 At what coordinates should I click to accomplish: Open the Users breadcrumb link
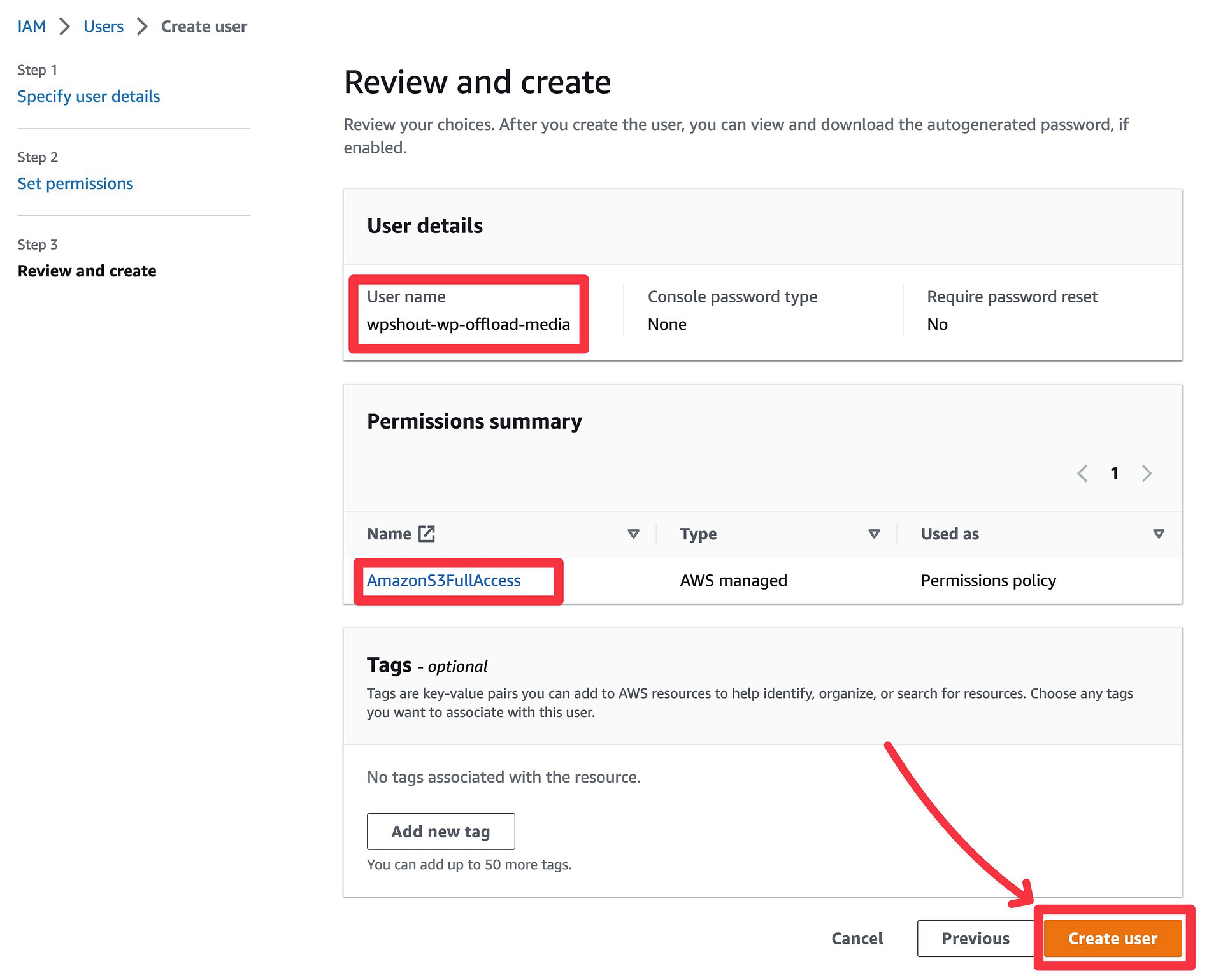pyautogui.click(x=103, y=26)
